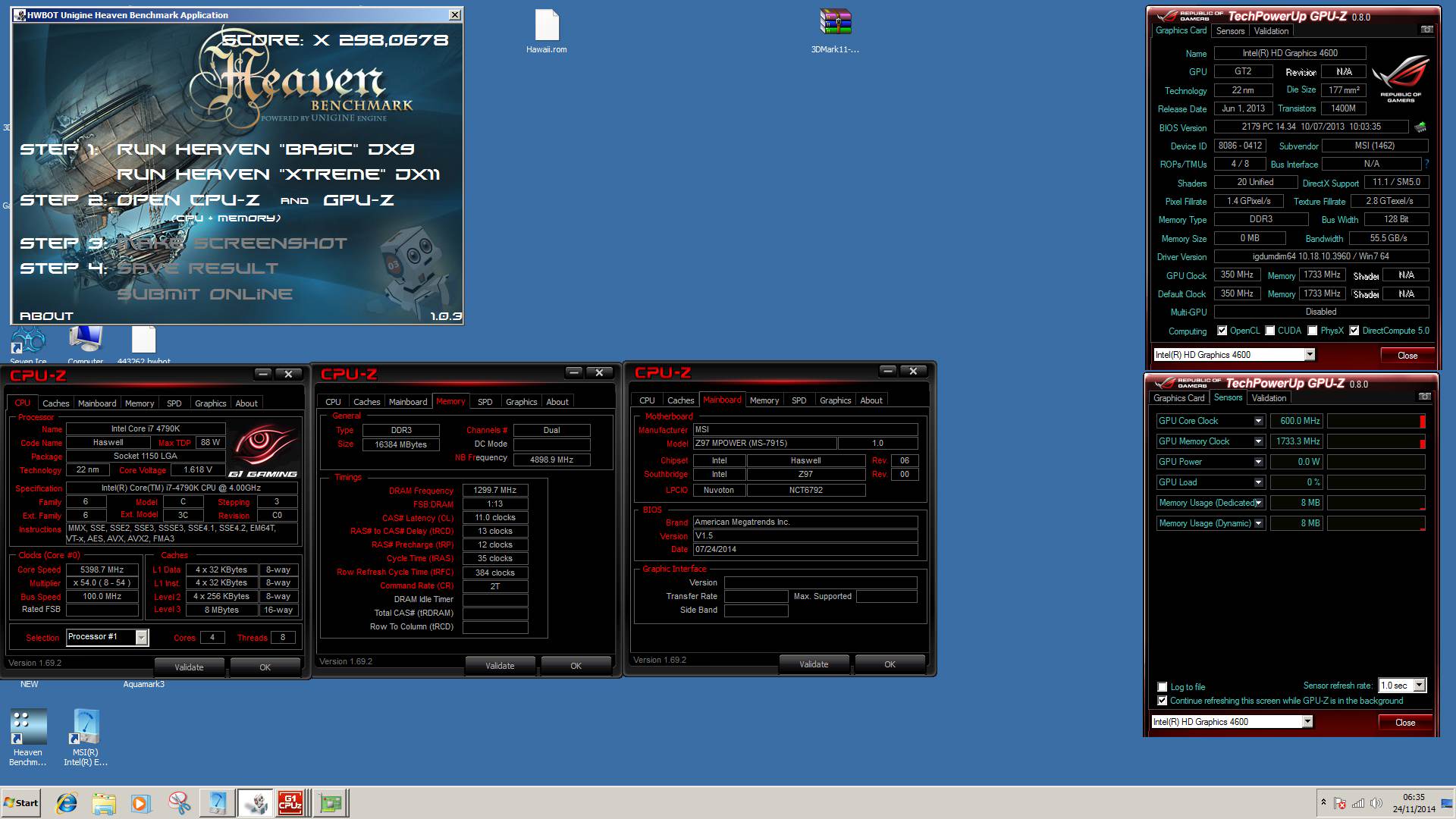The height and width of the screenshot is (819, 1456).
Task: Open Windows Media Player from taskbar
Action: 141,803
